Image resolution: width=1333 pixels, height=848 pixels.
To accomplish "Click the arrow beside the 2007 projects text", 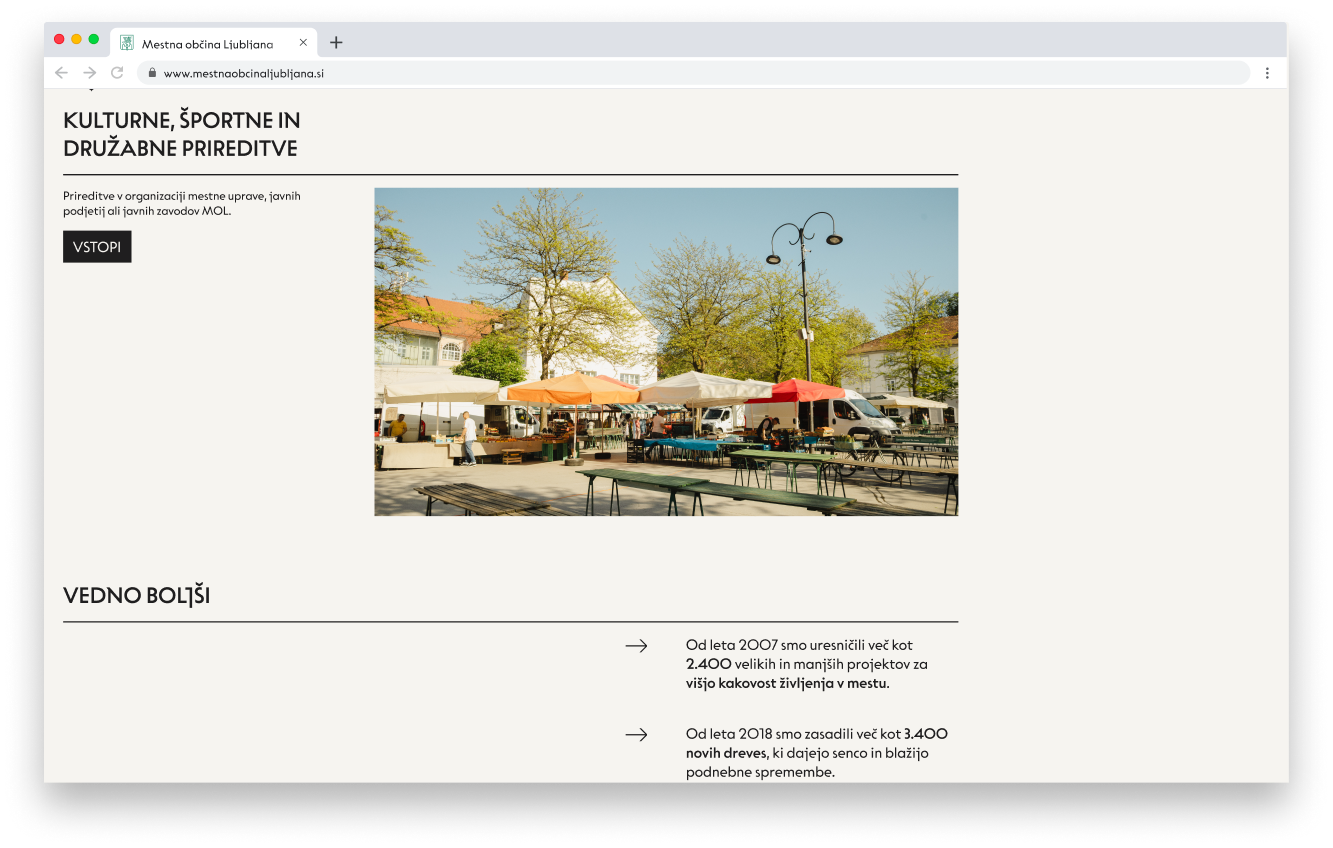I will (x=636, y=646).
